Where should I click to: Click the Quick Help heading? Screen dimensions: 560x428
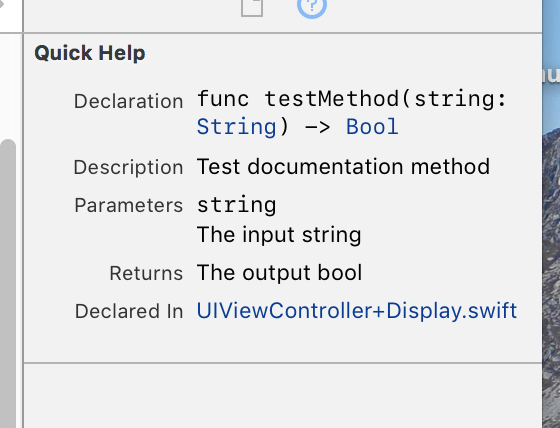[90, 53]
